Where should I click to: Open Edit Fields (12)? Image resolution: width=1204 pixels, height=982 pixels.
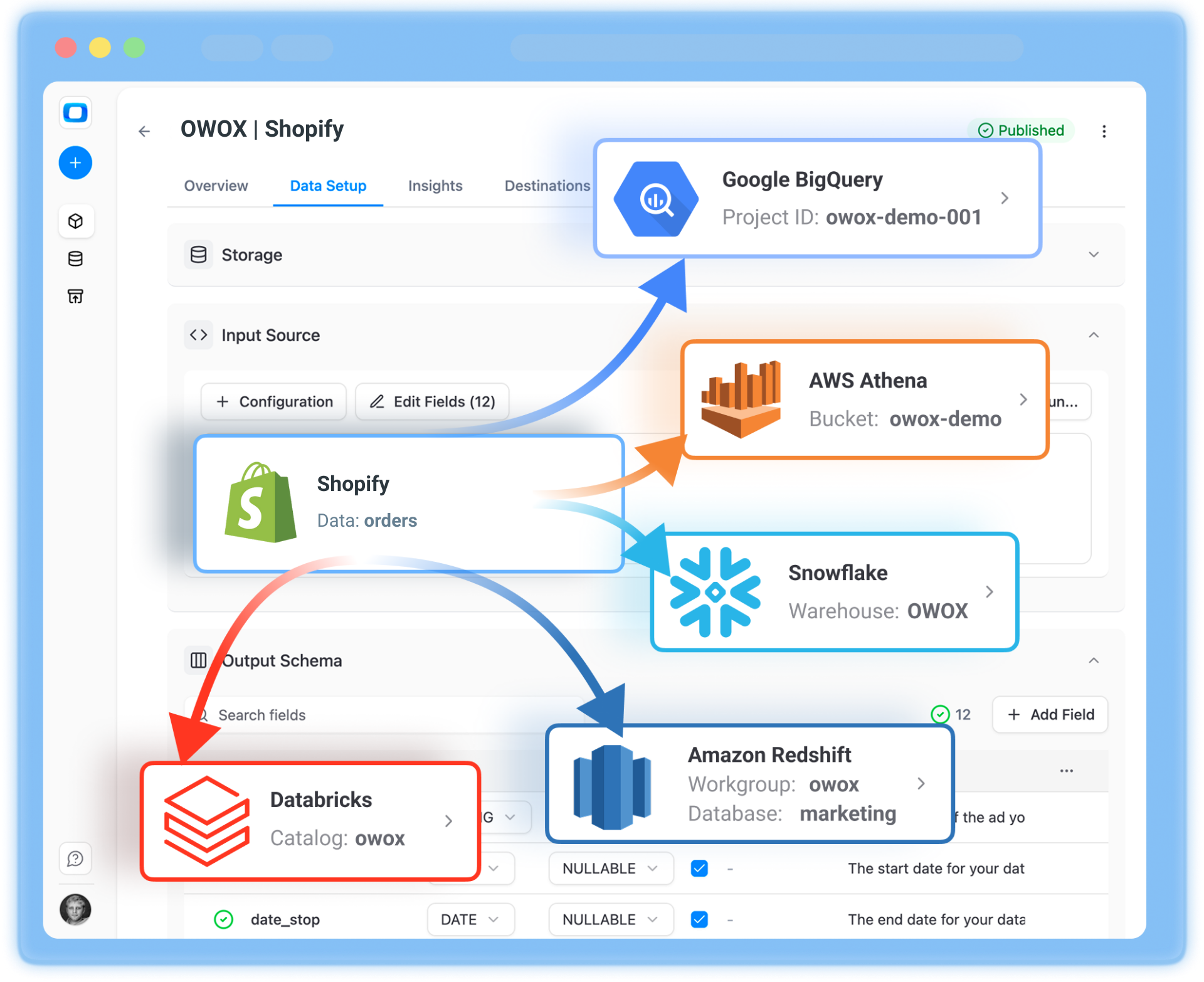click(x=431, y=401)
